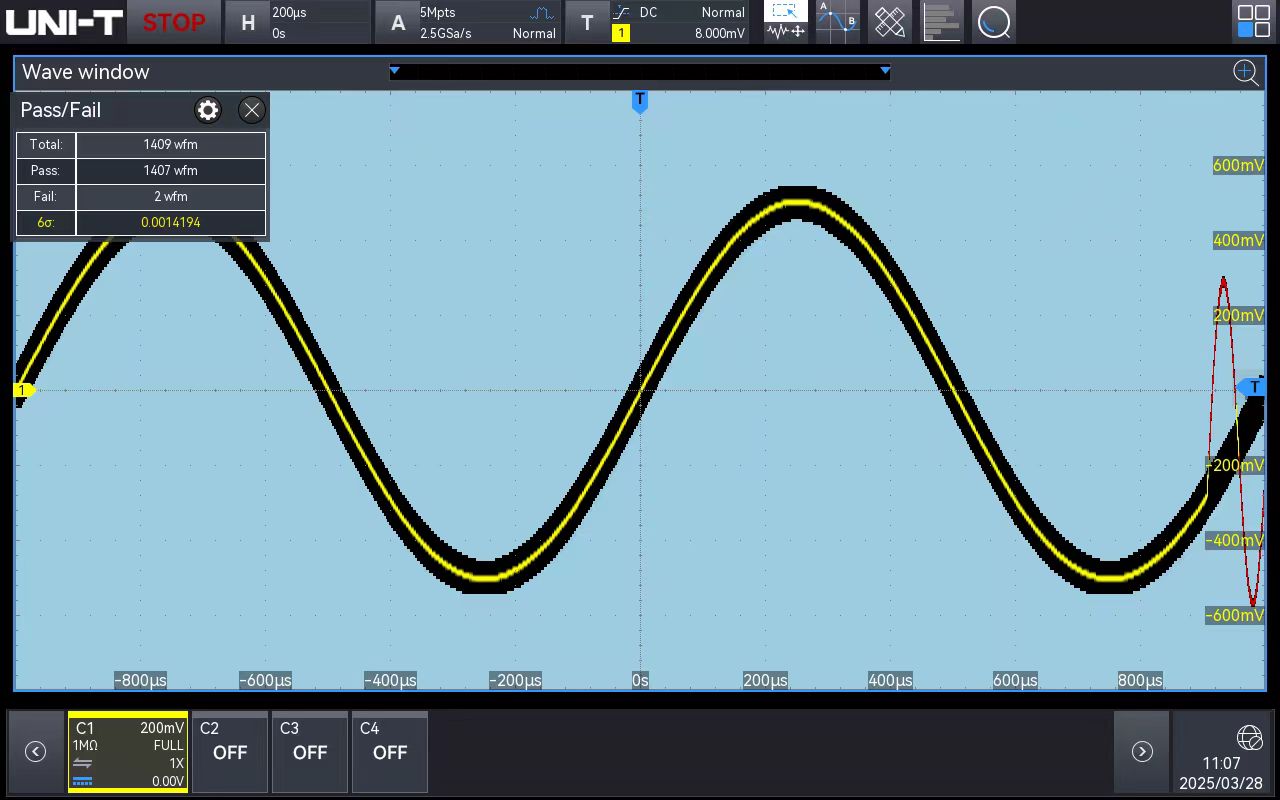Select the C1 channel settings box
The height and width of the screenshot is (800, 1280).
pyautogui.click(x=128, y=751)
